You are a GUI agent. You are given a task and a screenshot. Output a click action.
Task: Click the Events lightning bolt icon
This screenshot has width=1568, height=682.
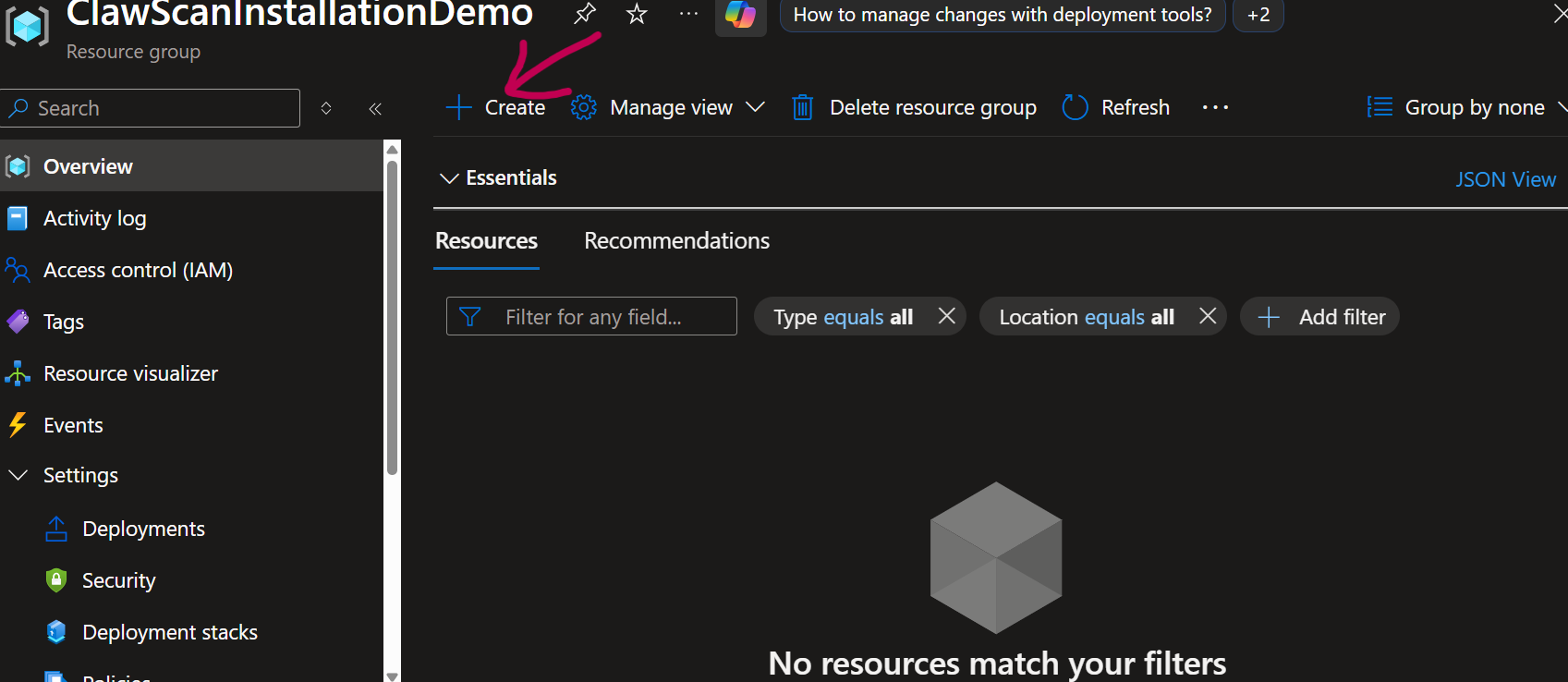[x=18, y=425]
